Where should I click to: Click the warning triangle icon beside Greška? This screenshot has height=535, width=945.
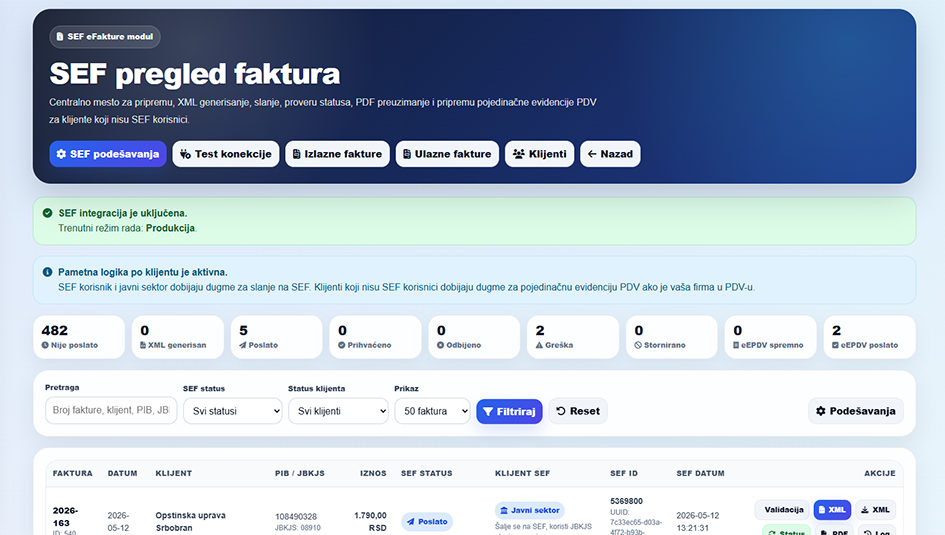pyautogui.click(x=539, y=345)
